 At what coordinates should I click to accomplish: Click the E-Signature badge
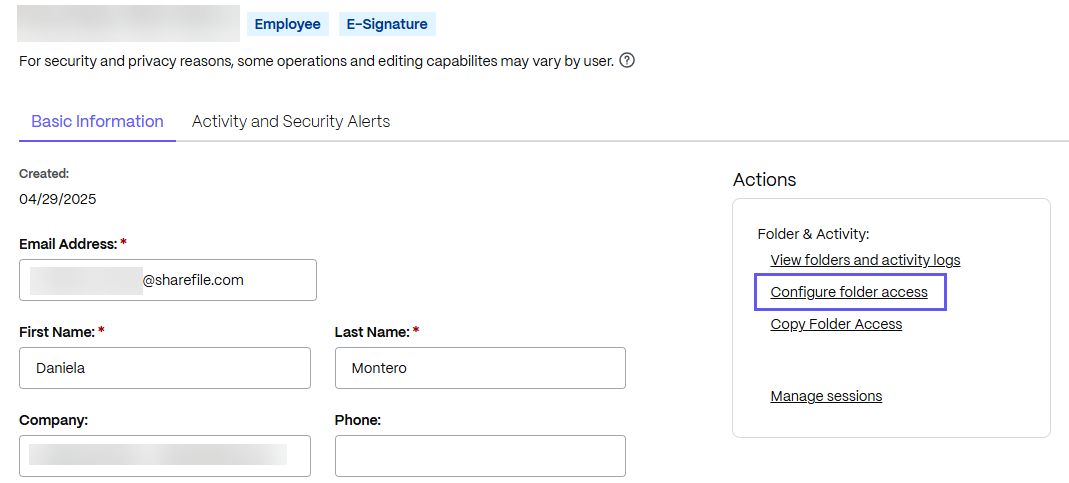(x=387, y=24)
